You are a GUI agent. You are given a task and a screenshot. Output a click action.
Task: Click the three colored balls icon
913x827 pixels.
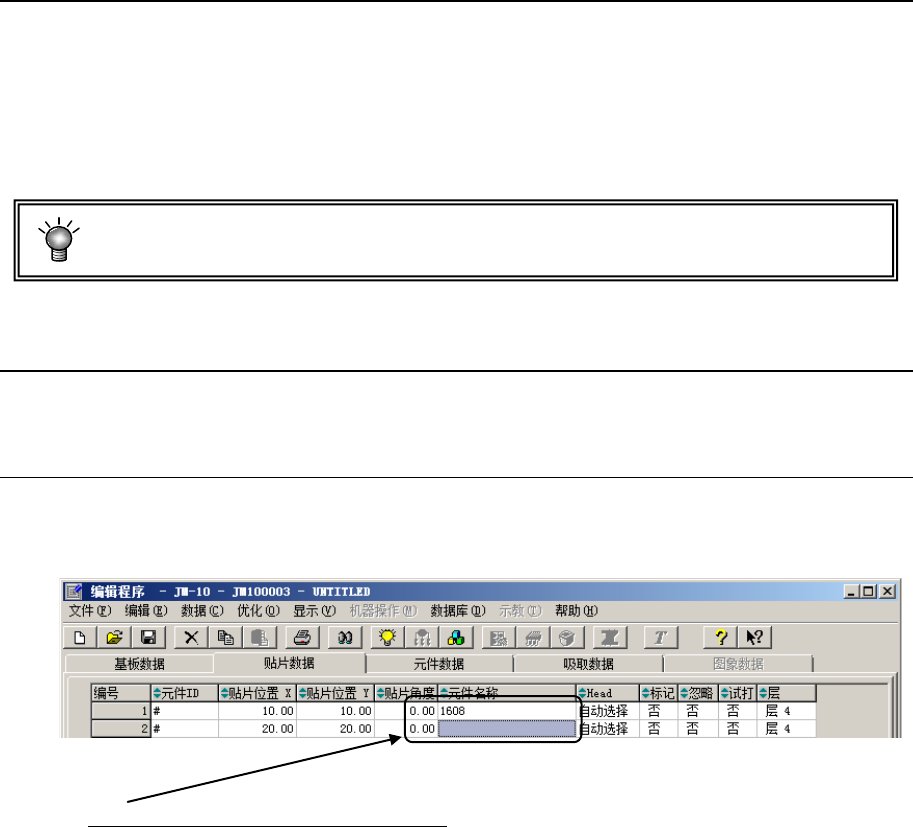456,638
